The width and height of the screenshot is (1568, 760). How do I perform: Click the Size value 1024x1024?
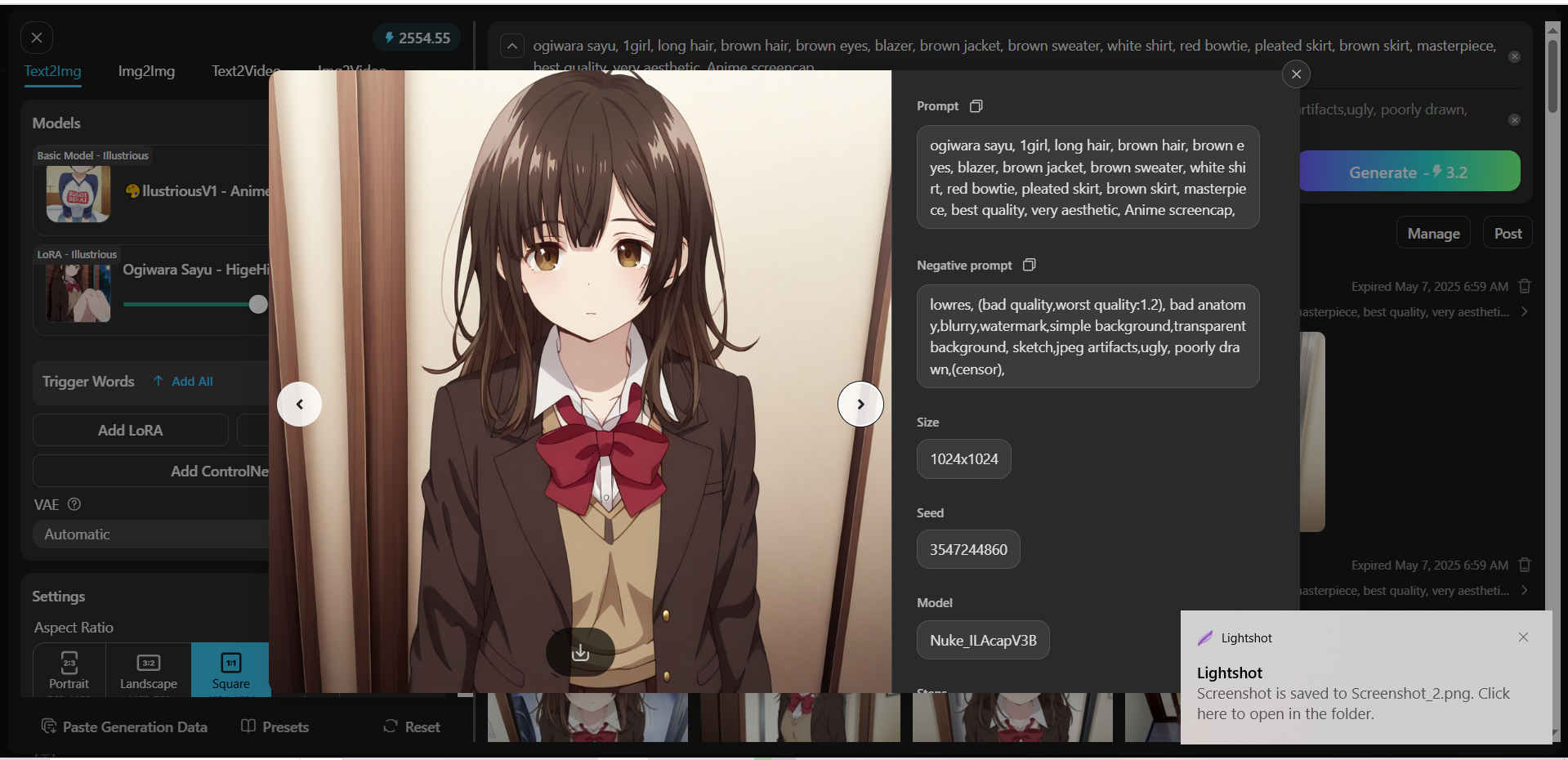(964, 459)
